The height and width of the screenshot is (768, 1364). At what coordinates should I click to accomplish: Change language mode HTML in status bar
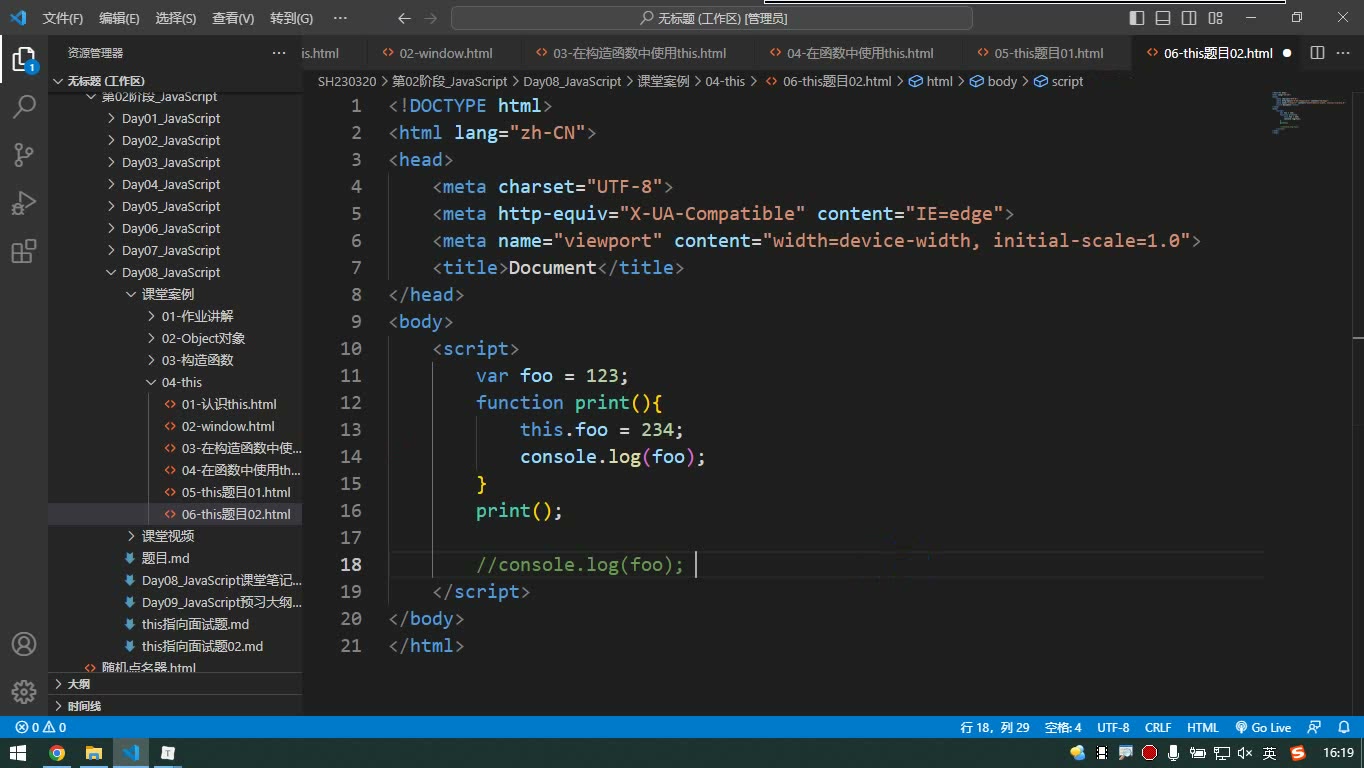1203,728
